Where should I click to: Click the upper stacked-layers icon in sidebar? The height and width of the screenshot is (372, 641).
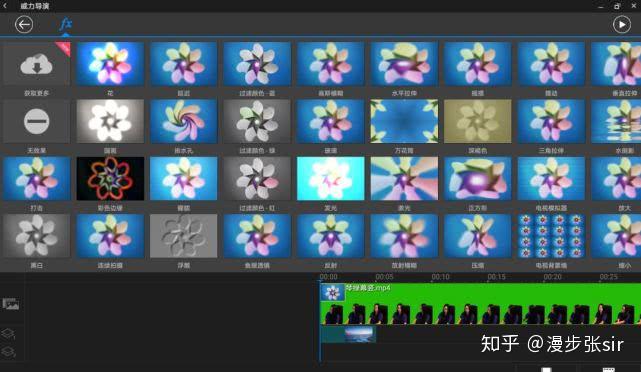coord(8,334)
